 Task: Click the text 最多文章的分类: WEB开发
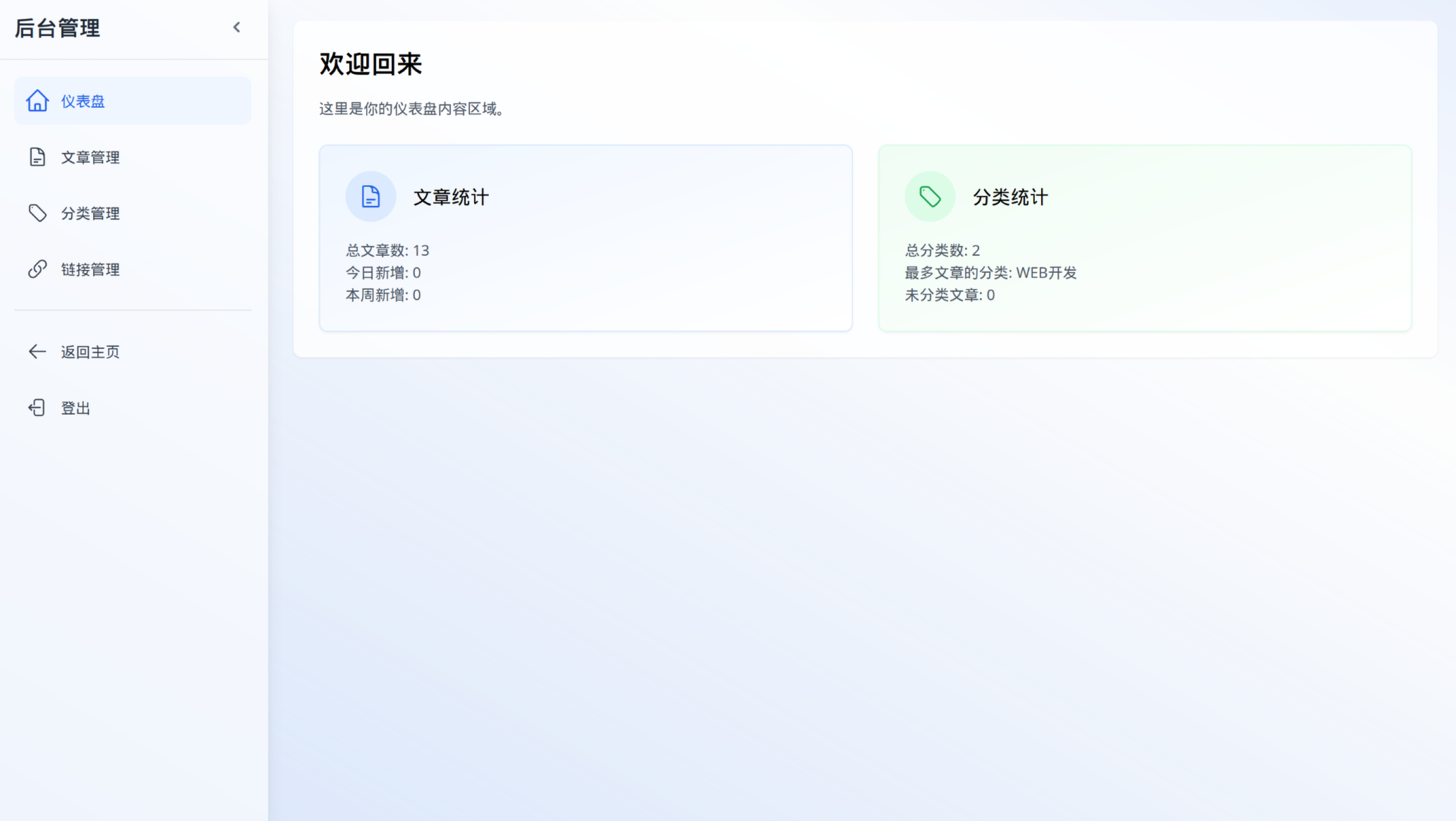tap(990, 272)
